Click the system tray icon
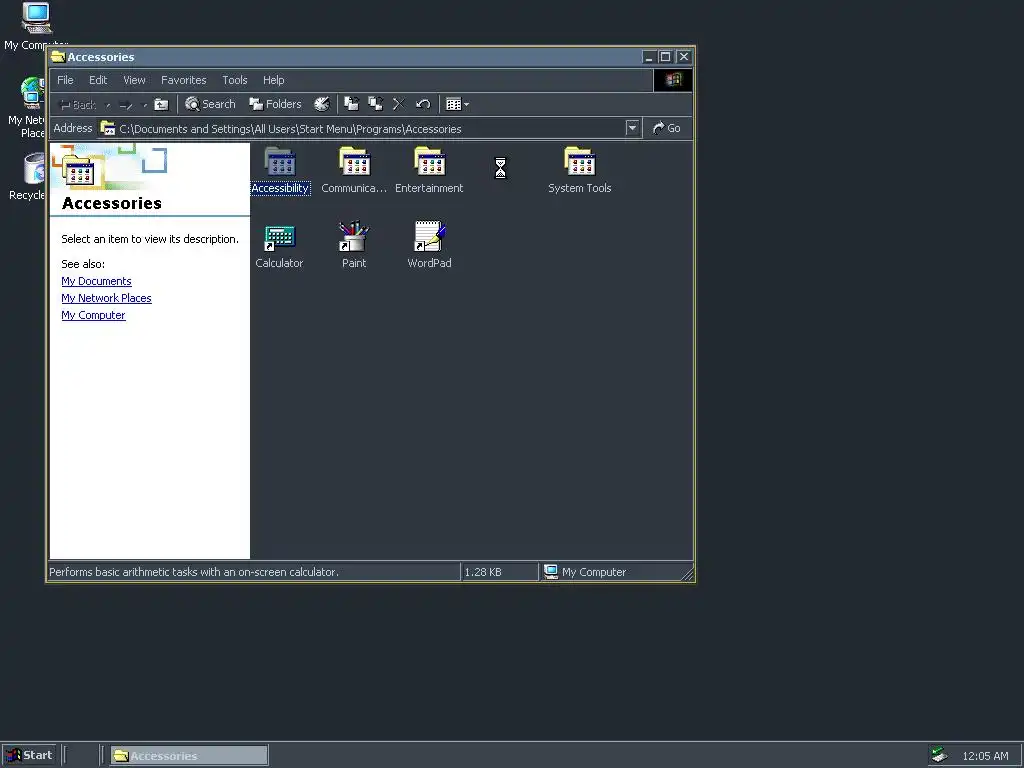This screenshot has height=768, width=1024. click(x=939, y=755)
